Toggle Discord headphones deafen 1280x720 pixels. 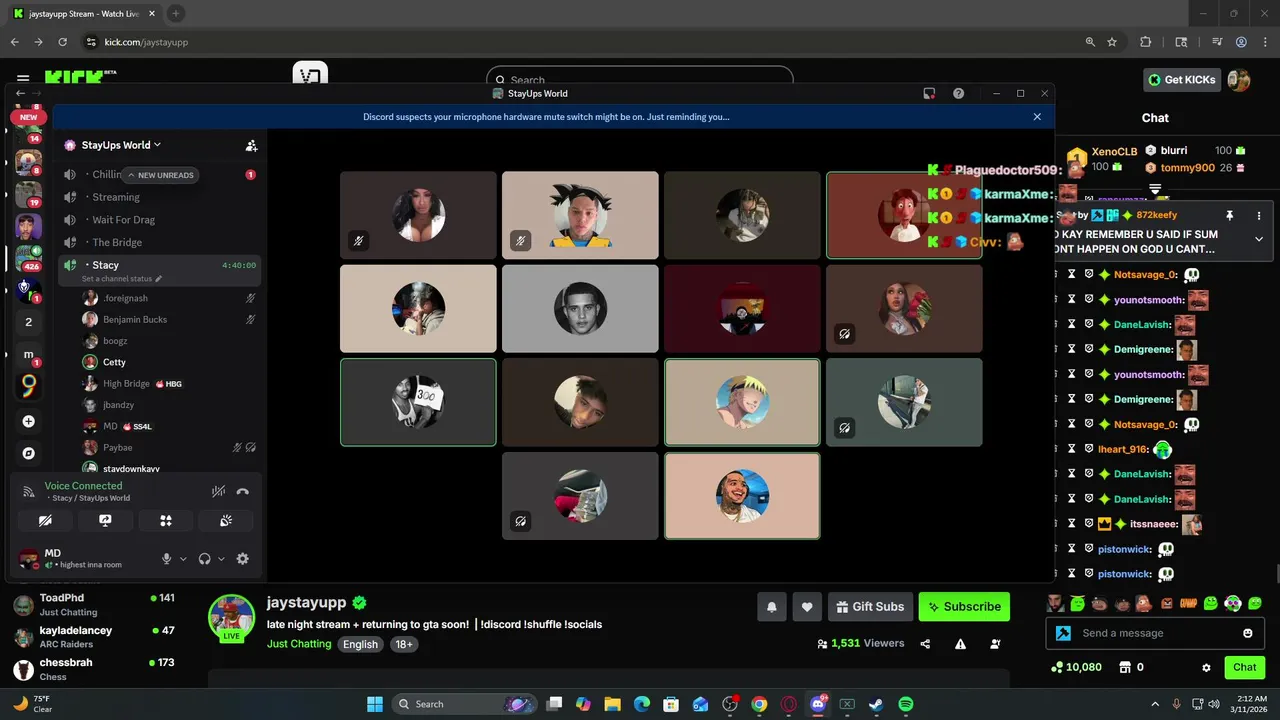tap(204, 559)
